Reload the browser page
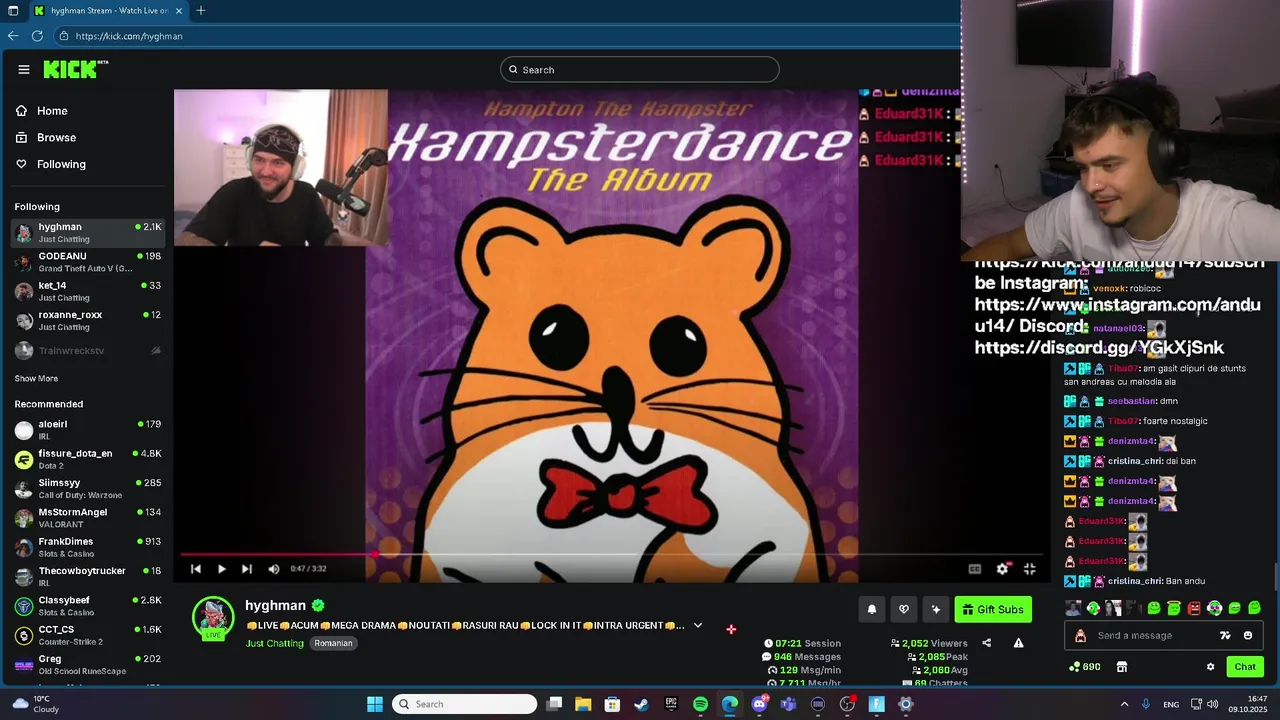This screenshot has height=720, width=1280. coord(37,36)
